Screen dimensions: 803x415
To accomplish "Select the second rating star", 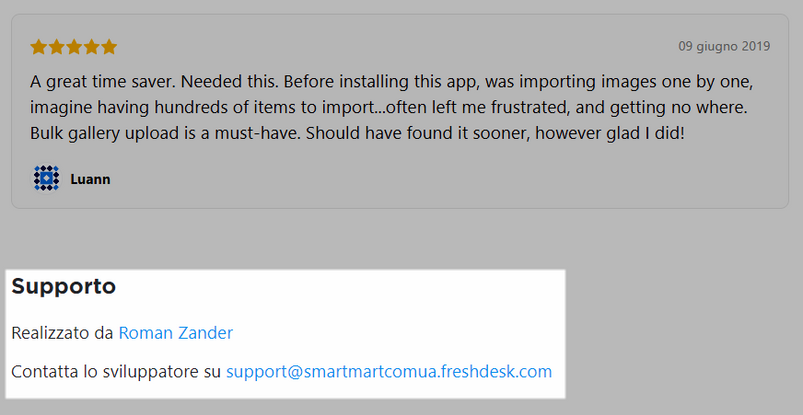I will click(56, 47).
